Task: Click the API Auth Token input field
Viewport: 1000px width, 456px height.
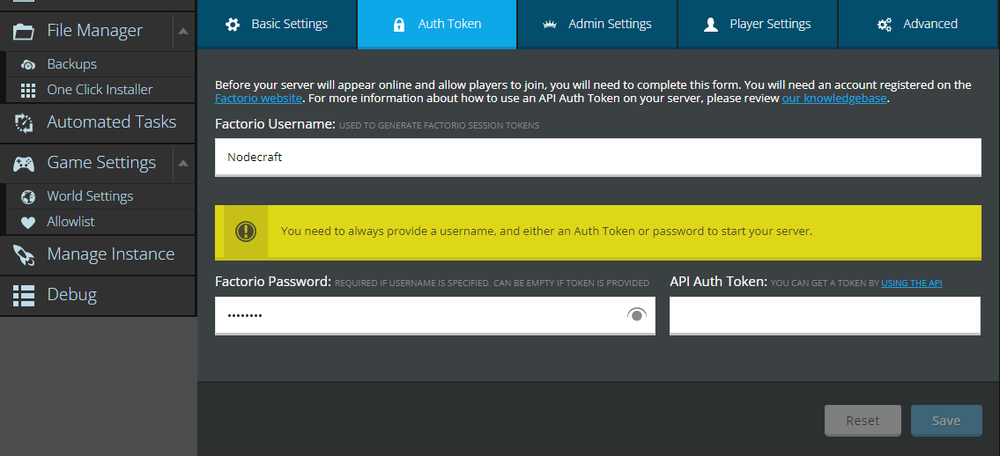Action: 825,315
